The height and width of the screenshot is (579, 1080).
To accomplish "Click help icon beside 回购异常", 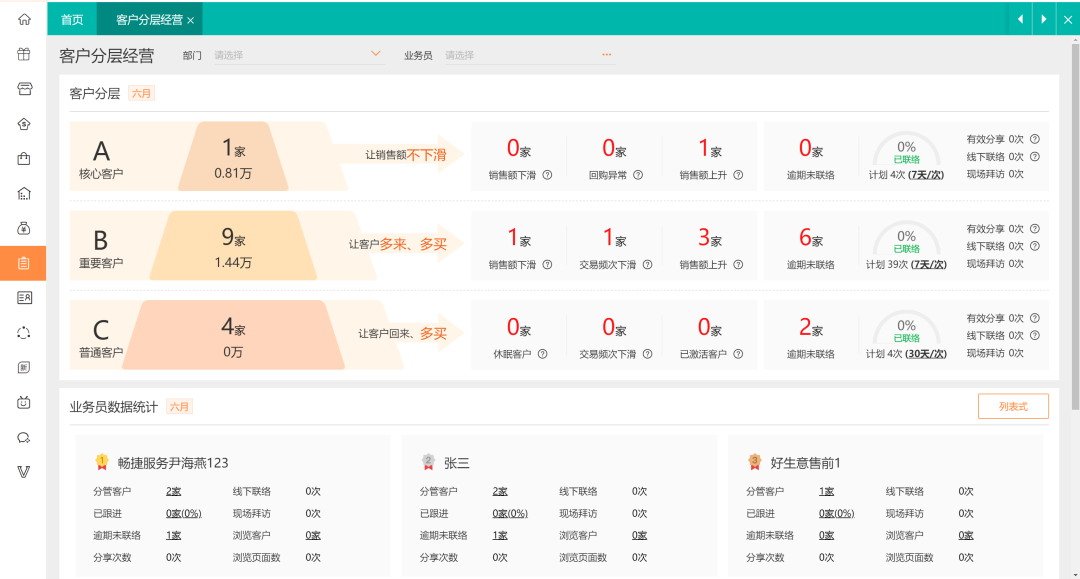I will point(638,175).
